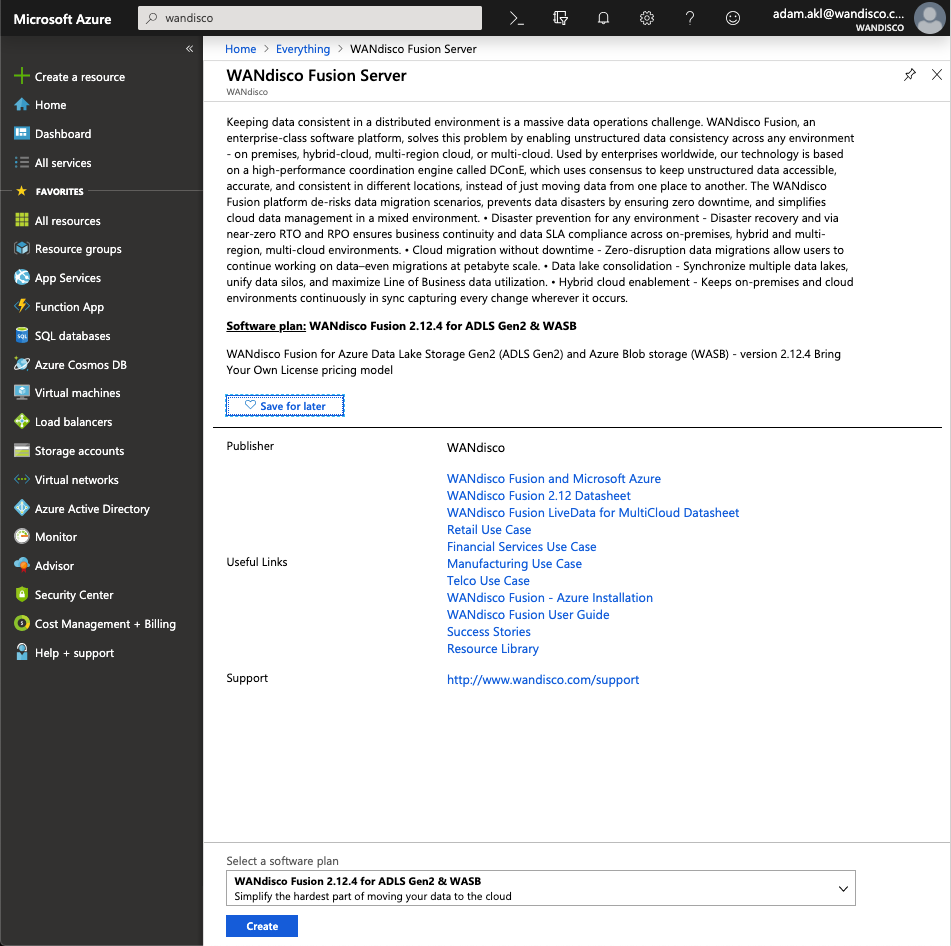The width and height of the screenshot is (951, 946).
Task: Click the Function App lightning icon
Action: point(21,306)
